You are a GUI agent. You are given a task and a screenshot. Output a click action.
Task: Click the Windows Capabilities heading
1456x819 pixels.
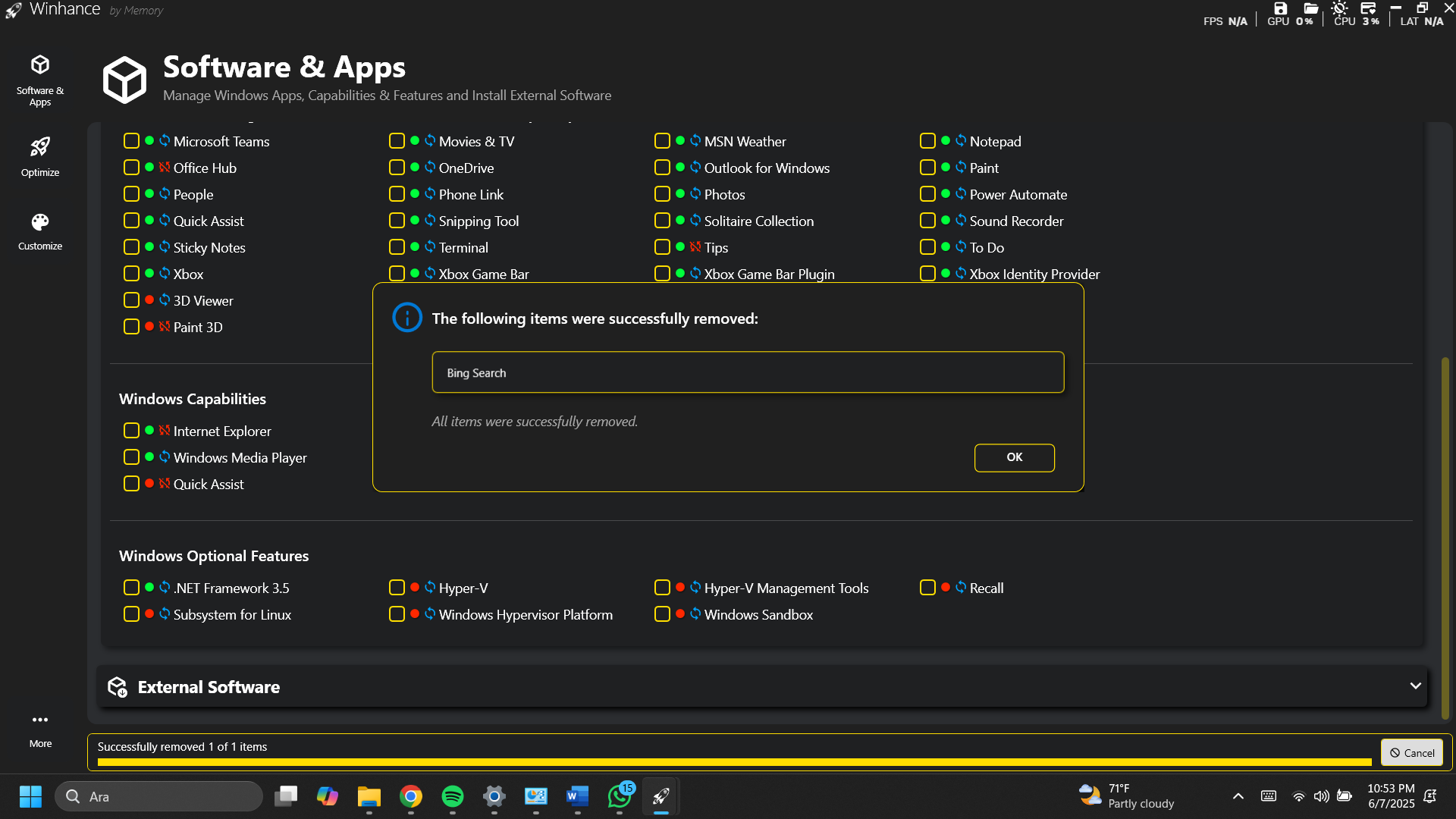pyautogui.click(x=193, y=399)
